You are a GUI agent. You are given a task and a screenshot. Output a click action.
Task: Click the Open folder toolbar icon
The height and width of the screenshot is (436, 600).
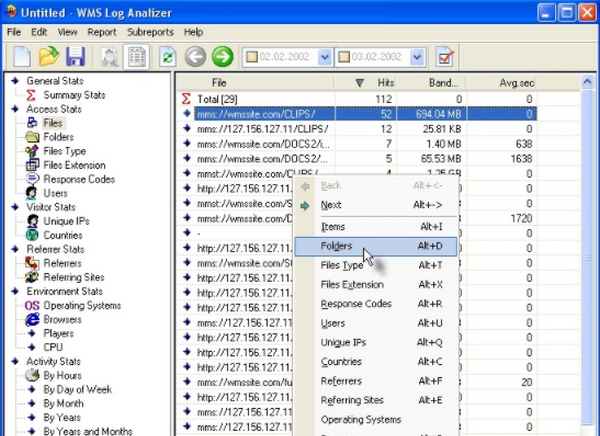(47, 57)
